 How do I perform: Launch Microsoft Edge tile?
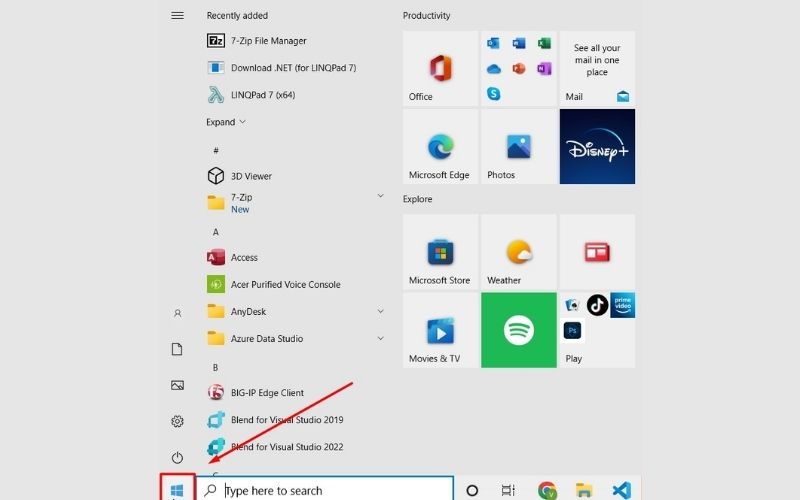click(440, 146)
